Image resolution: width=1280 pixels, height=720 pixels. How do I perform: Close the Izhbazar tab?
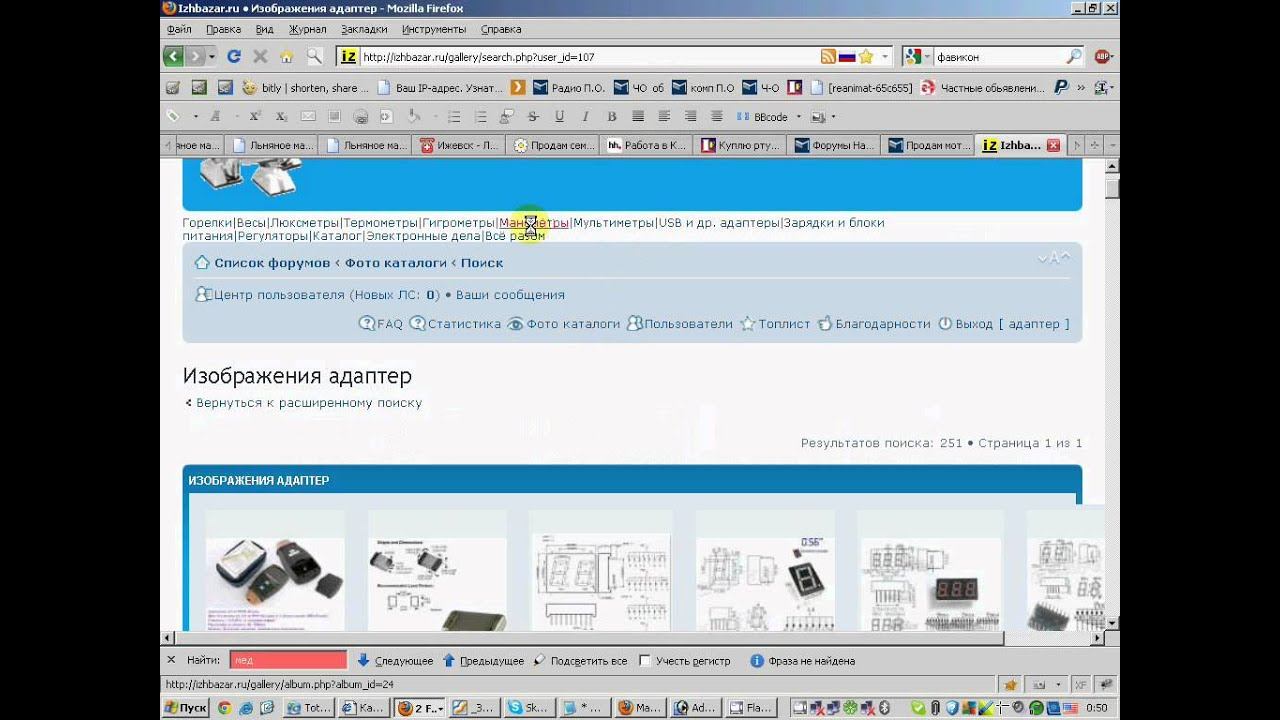[x=1052, y=145]
